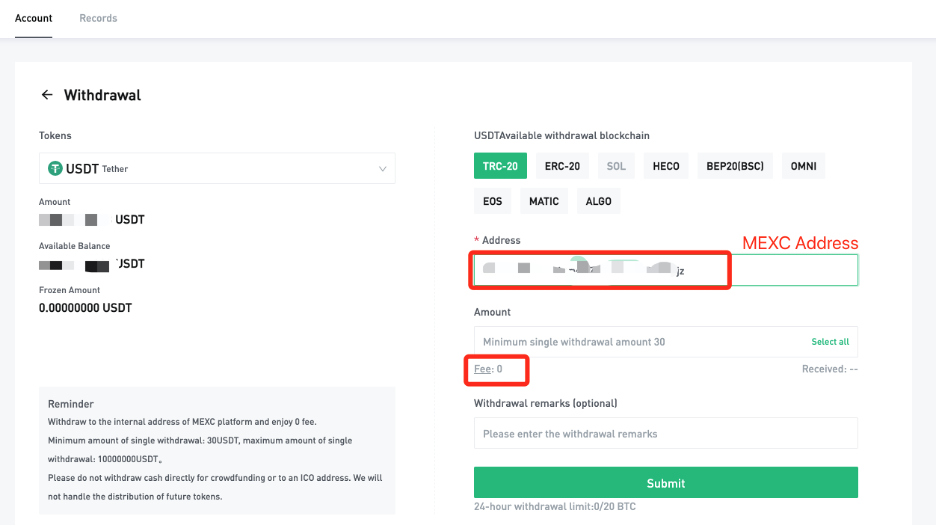Click the Tether USDT logo icon

coord(54,168)
